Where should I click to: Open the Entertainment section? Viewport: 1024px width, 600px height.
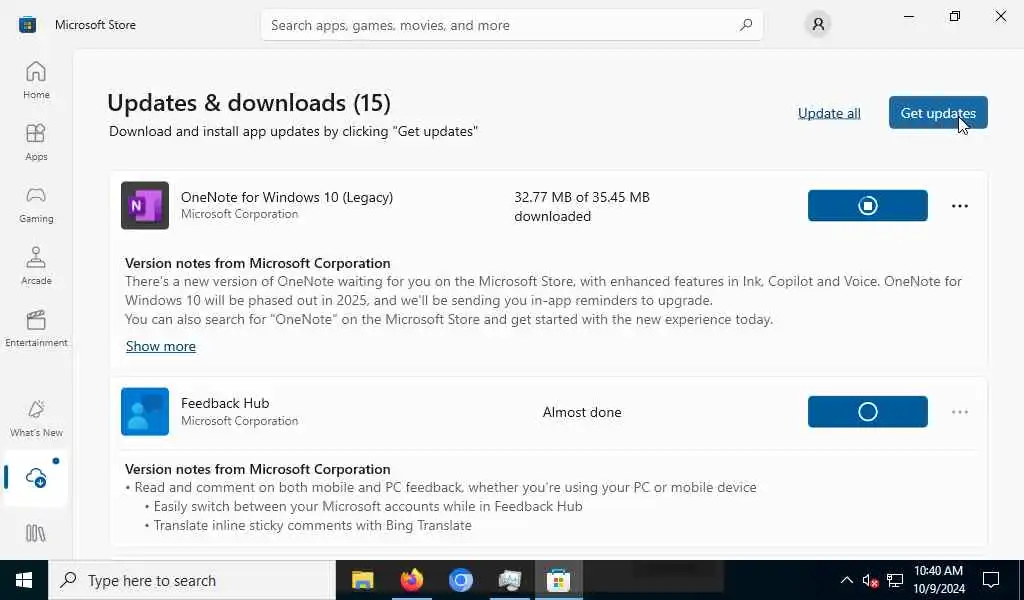[x=36, y=328]
